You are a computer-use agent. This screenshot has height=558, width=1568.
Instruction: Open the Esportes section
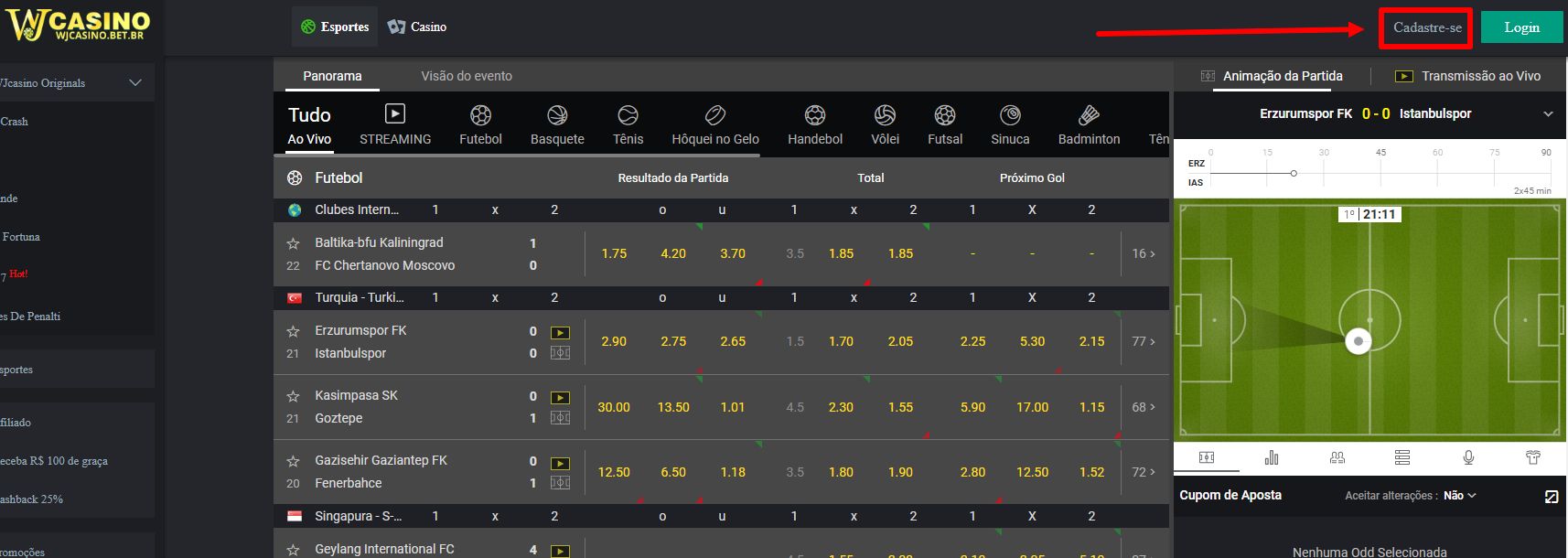click(335, 27)
